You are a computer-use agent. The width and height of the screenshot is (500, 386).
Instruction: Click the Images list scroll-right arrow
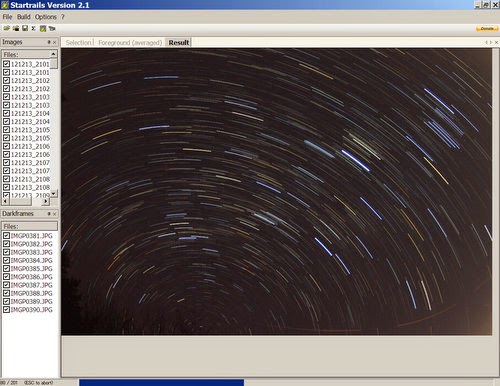(46, 201)
